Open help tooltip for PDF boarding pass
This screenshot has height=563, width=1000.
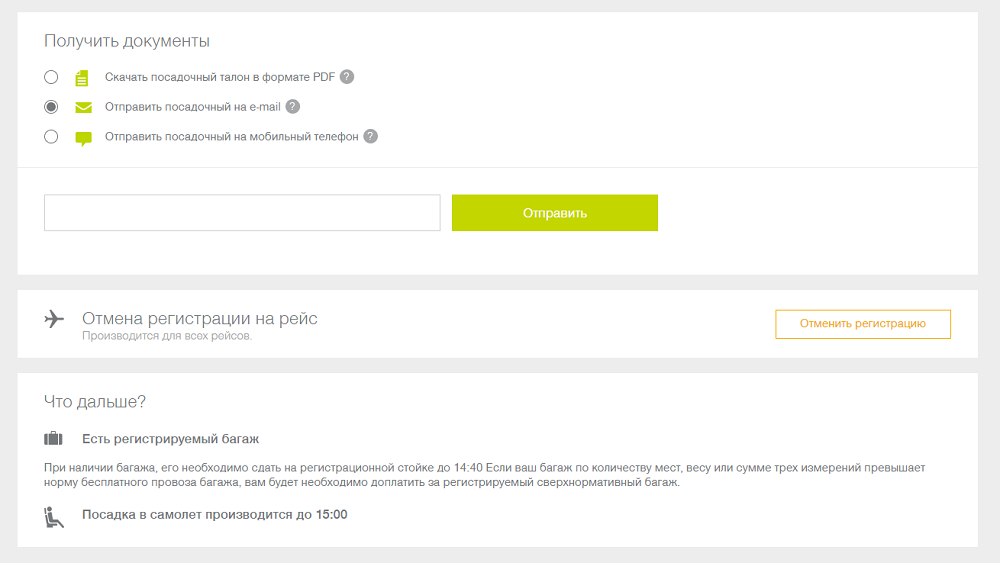tap(347, 77)
